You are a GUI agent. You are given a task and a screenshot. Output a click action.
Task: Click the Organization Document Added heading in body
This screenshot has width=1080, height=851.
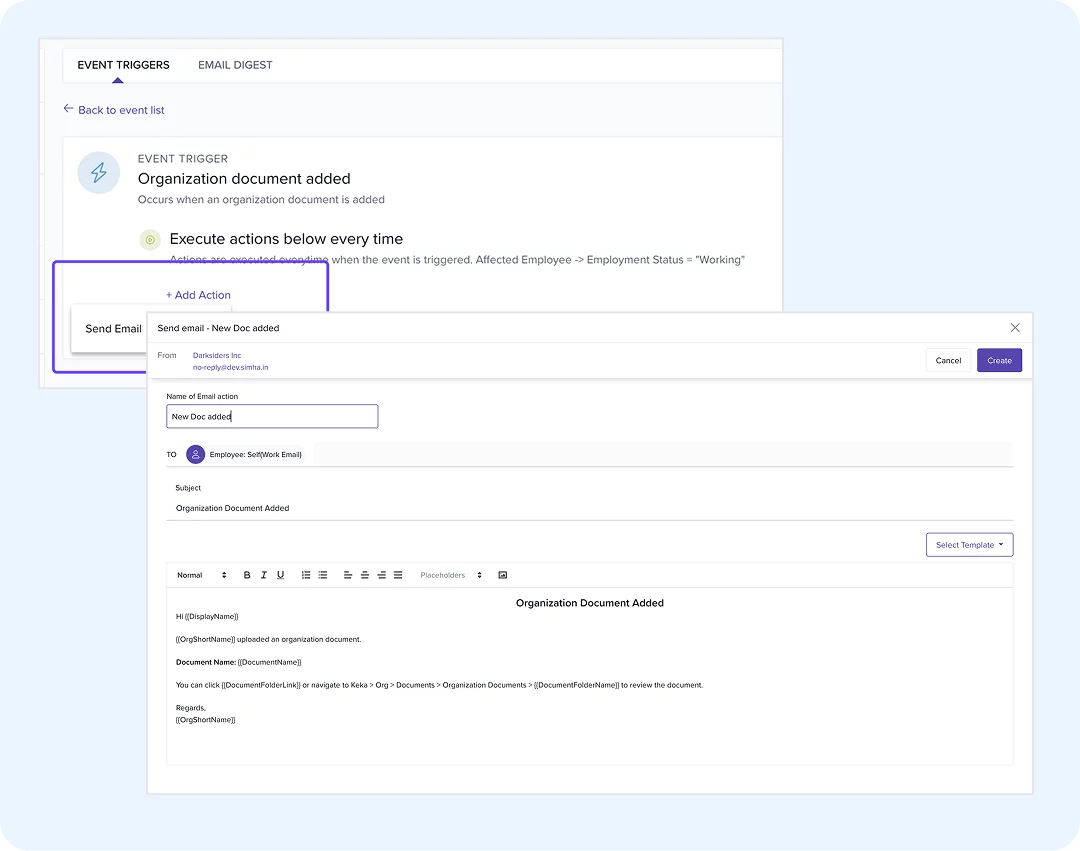pos(590,603)
